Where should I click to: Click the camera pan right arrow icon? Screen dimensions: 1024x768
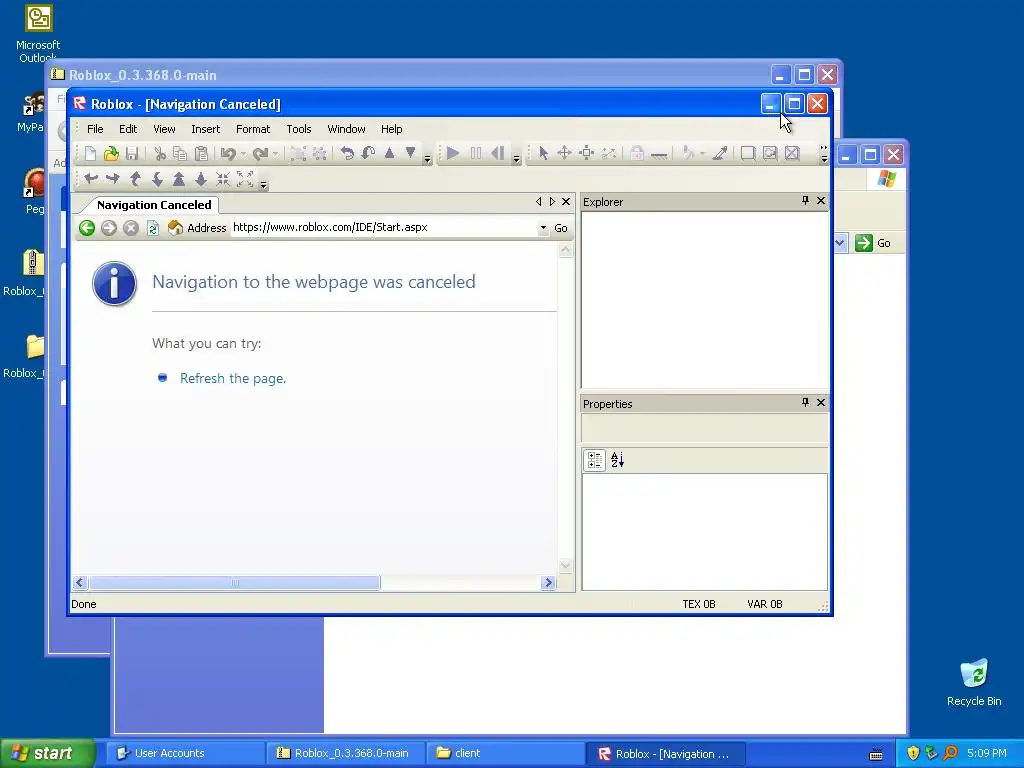point(113,178)
